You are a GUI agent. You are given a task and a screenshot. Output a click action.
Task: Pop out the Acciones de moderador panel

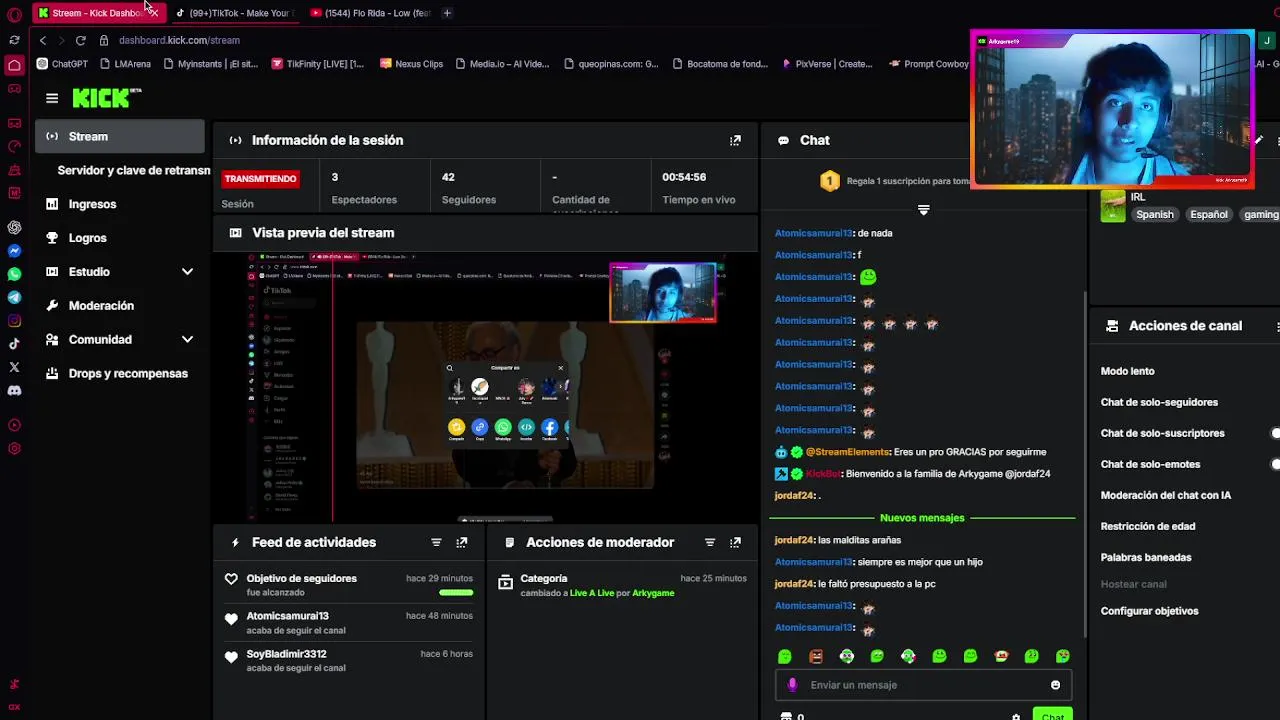(735, 543)
